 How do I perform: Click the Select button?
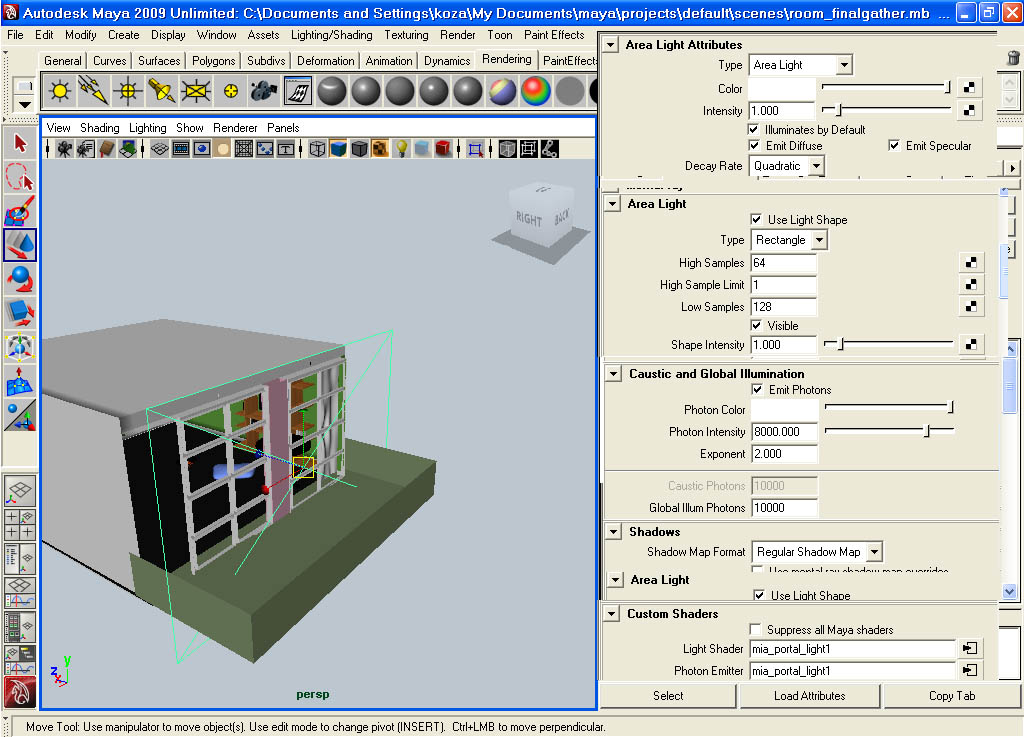(x=667, y=696)
